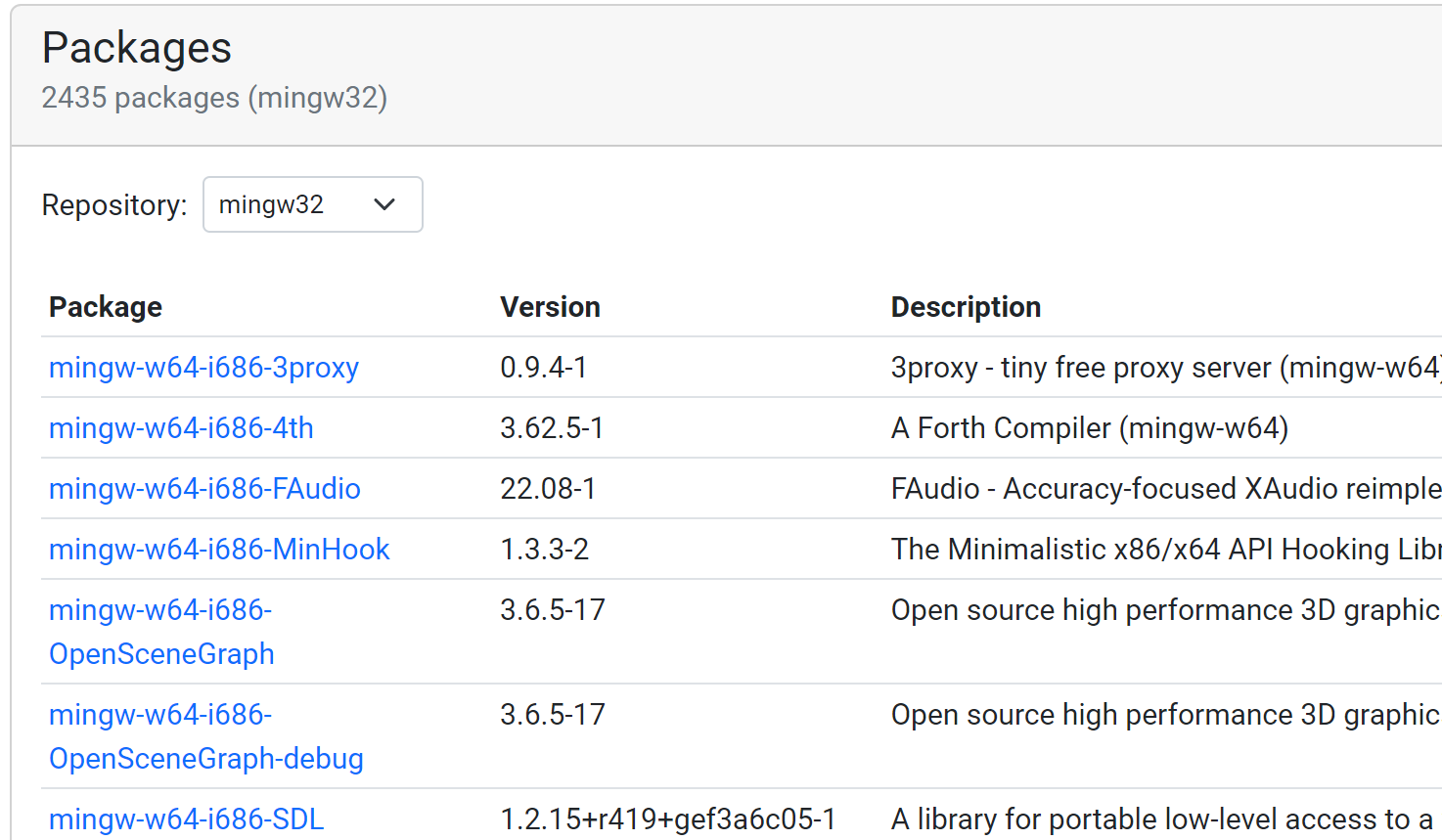Click the Packages page heading

(x=137, y=48)
